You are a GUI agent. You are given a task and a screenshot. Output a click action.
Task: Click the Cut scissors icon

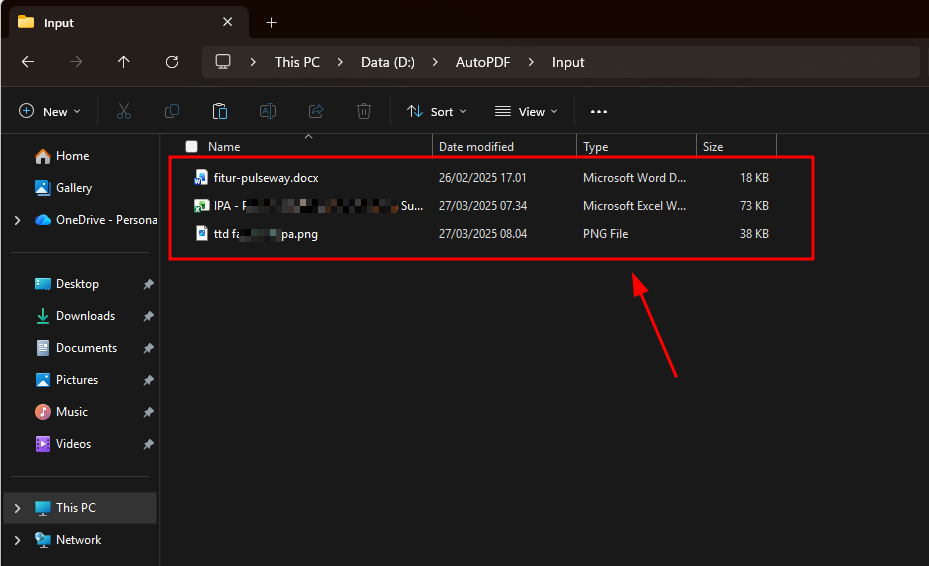[124, 111]
